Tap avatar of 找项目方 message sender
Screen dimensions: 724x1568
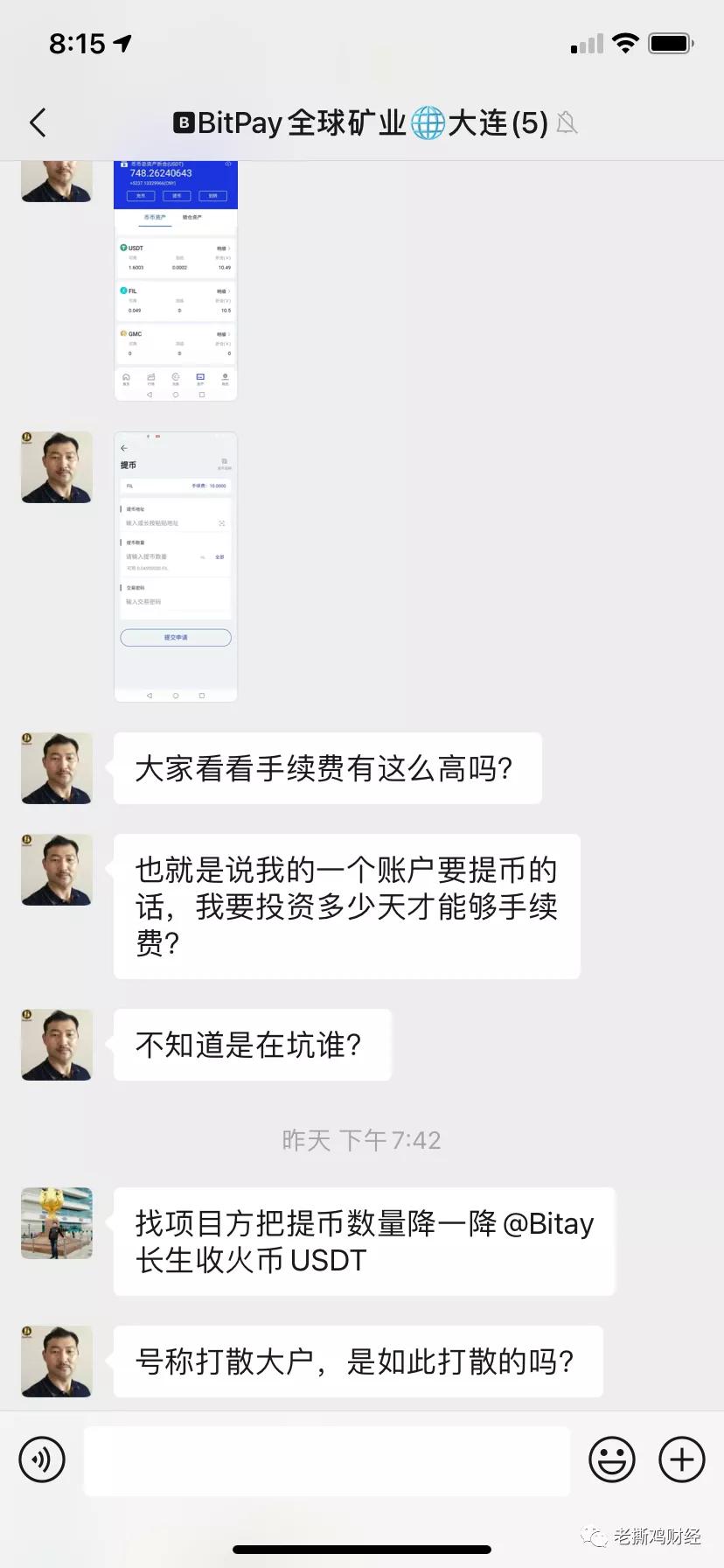[57, 1223]
